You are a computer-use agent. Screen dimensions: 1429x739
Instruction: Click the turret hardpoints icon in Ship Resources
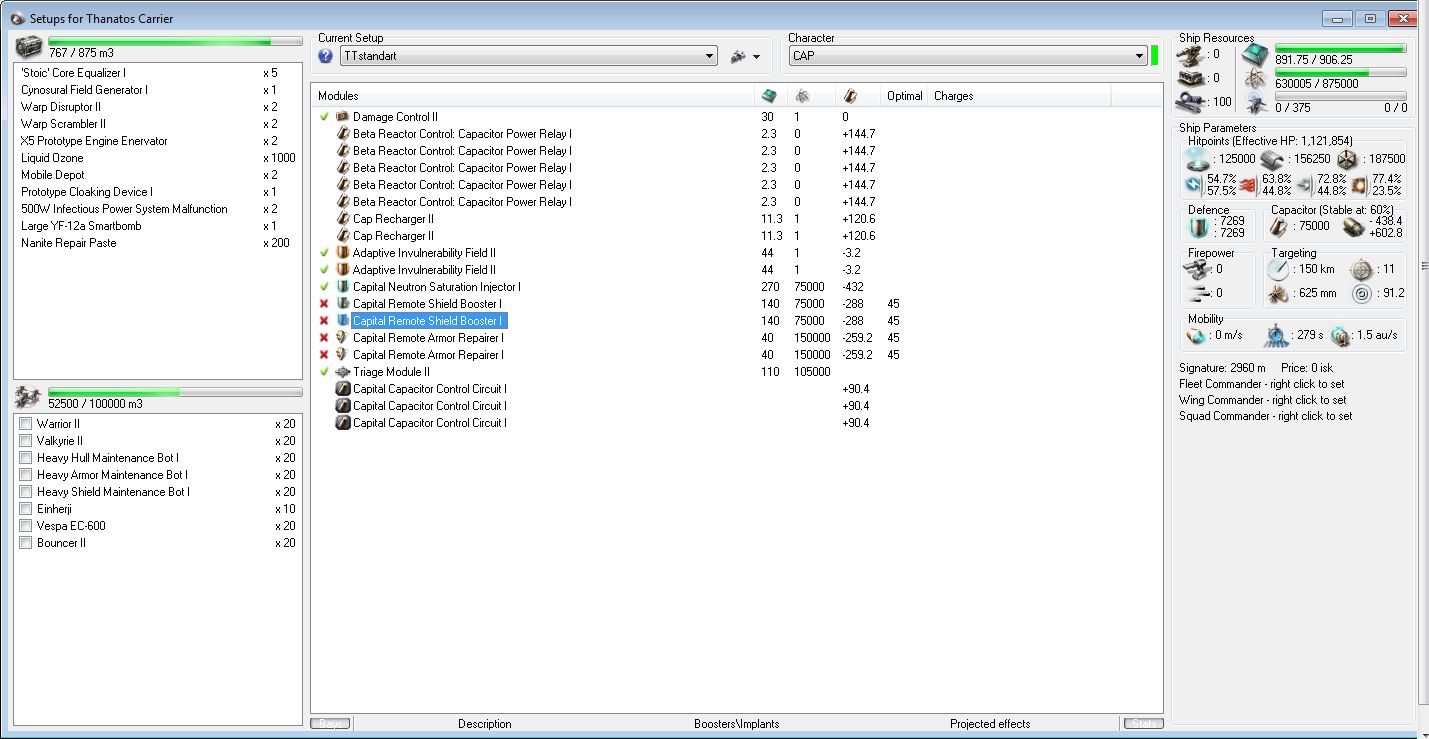[1190, 55]
